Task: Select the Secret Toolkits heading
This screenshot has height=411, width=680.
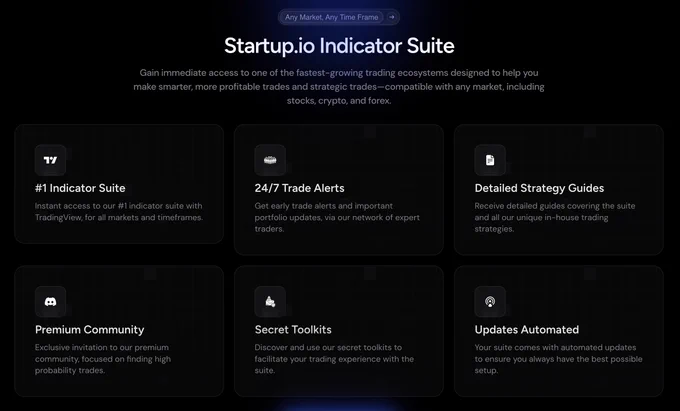Action: 293,329
